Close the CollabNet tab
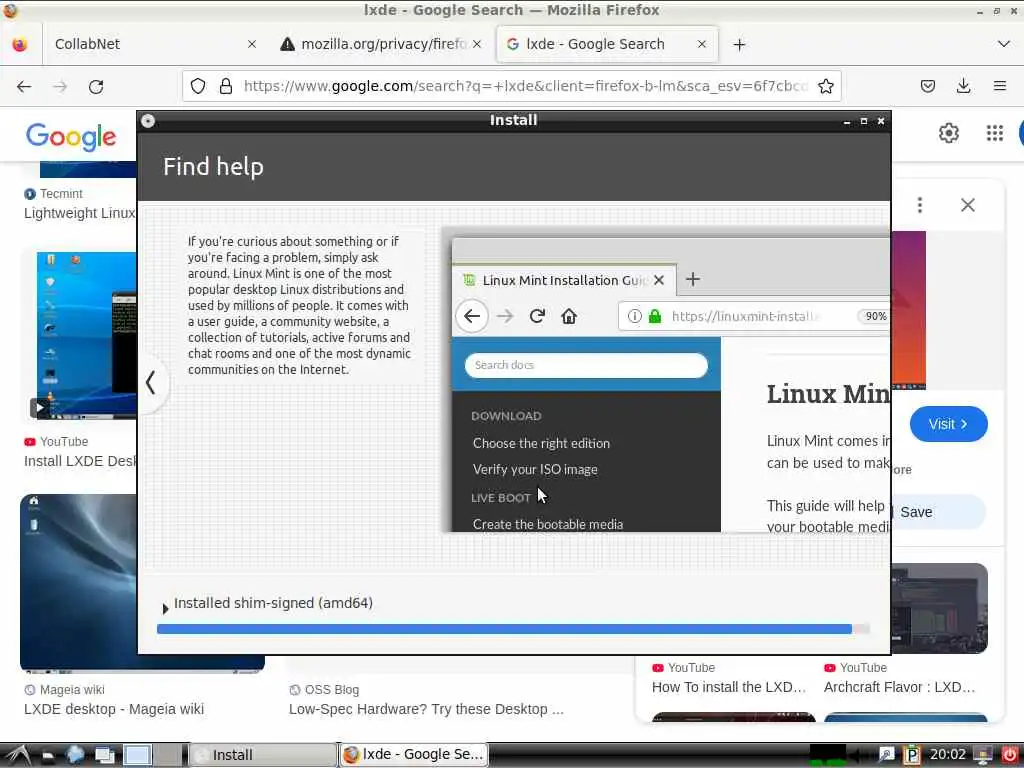 pyautogui.click(x=252, y=44)
